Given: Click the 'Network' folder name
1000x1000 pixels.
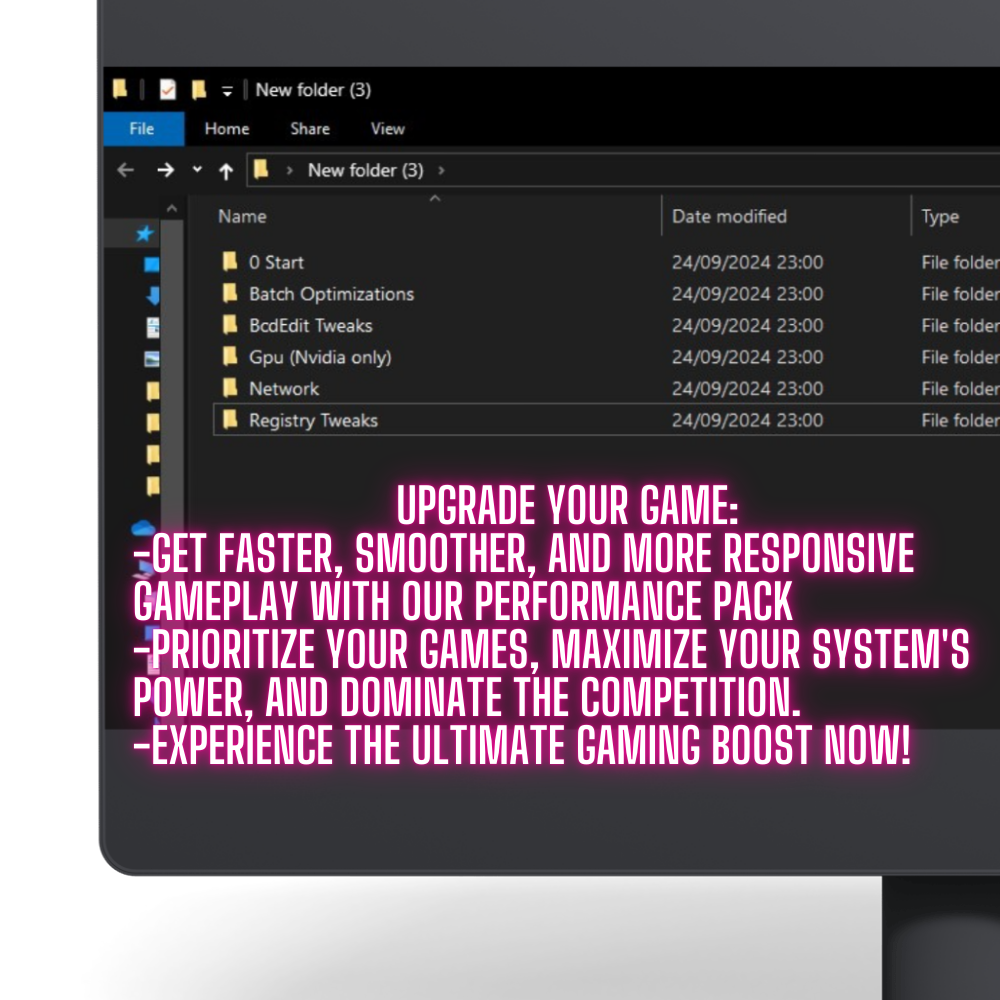Looking at the screenshot, I should click(284, 388).
